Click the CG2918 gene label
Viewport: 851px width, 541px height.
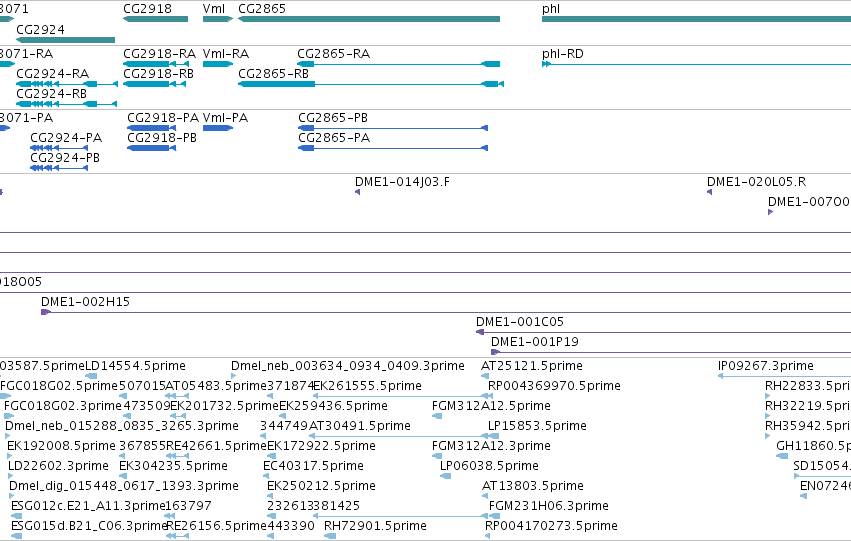click(x=147, y=9)
